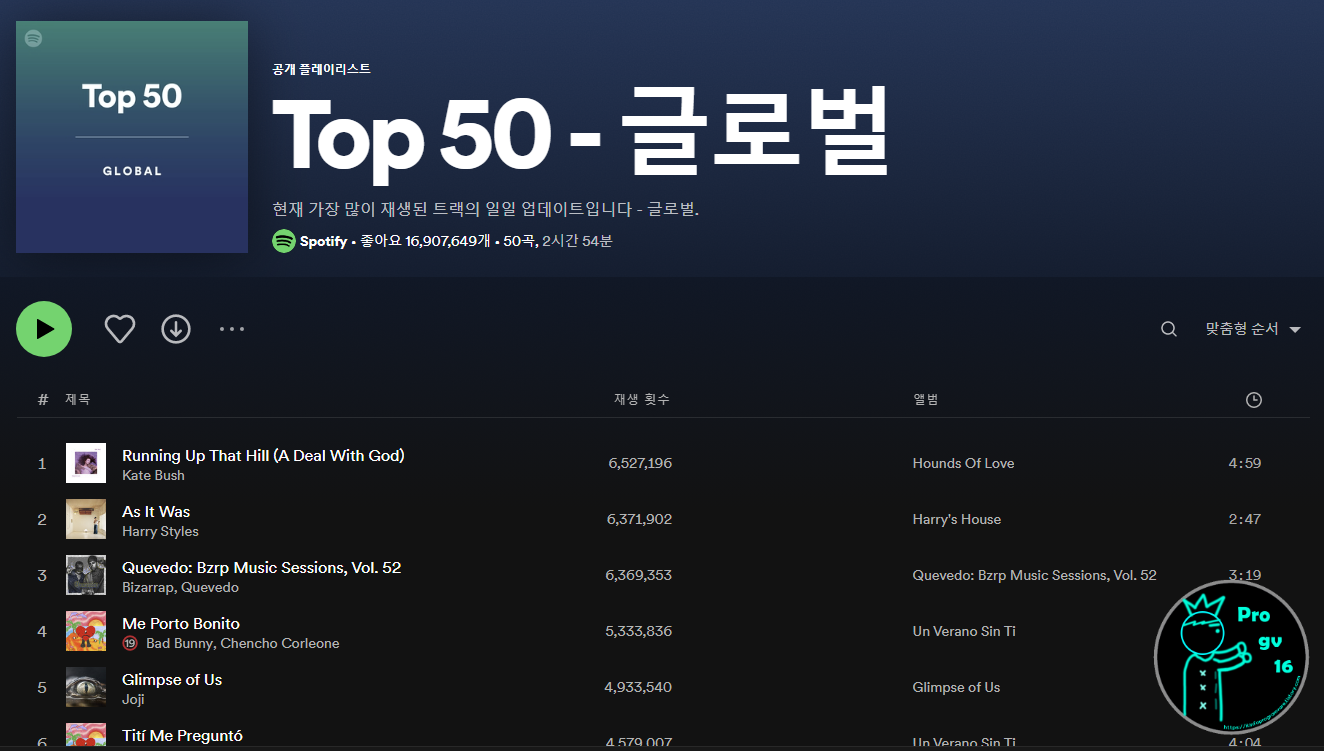Open artist Chencho Corleone
Screen dimensions: 1324x751
tap(280, 644)
